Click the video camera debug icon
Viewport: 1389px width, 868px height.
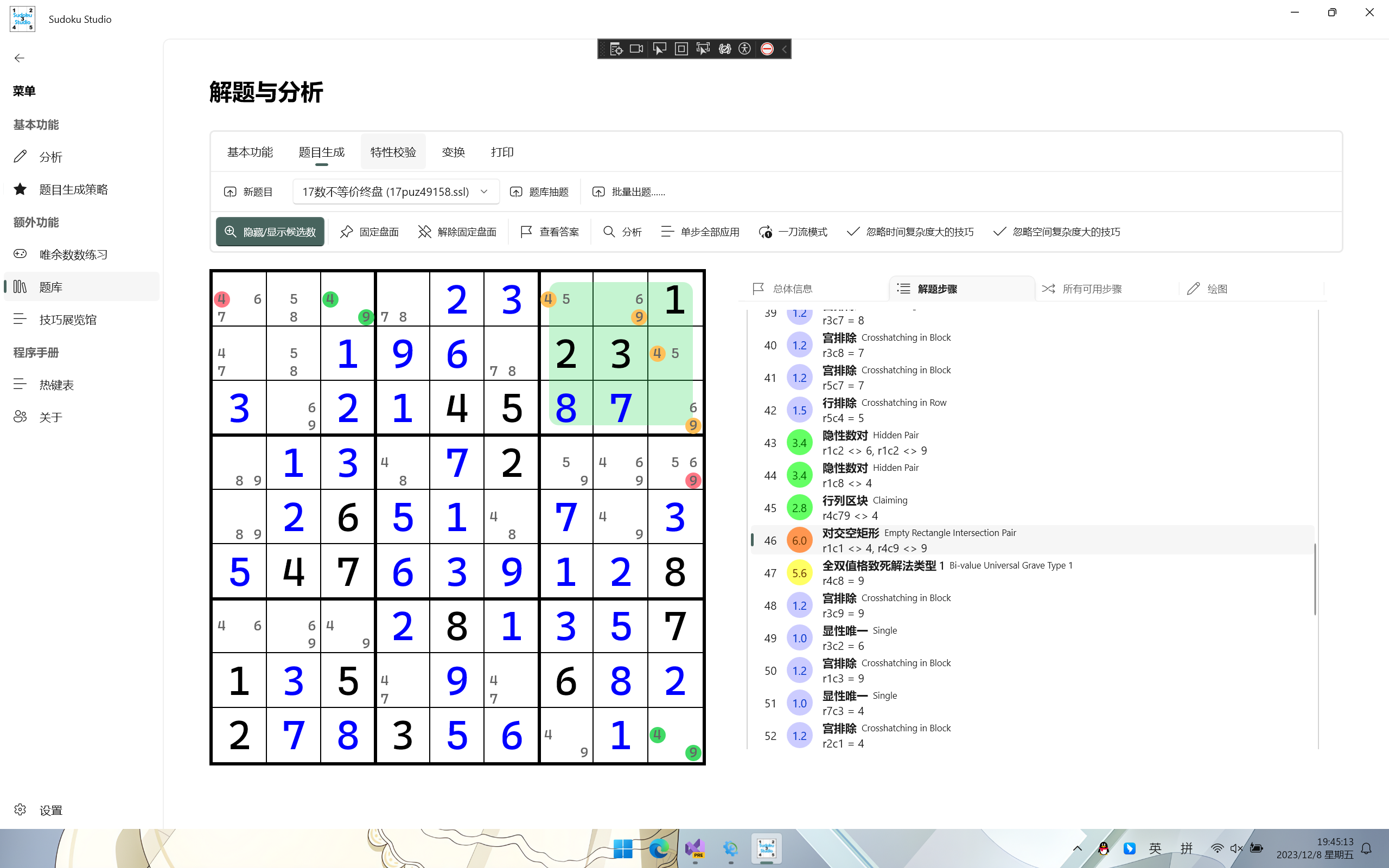(x=636, y=49)
